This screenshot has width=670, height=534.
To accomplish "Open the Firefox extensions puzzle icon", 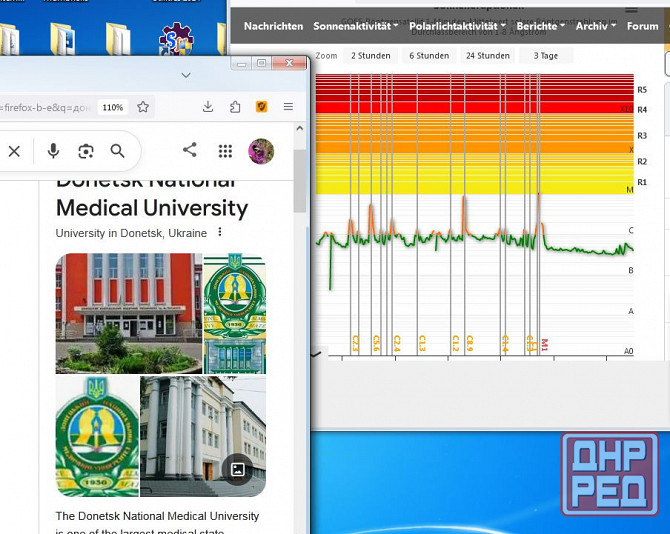I will click(235, 107).
